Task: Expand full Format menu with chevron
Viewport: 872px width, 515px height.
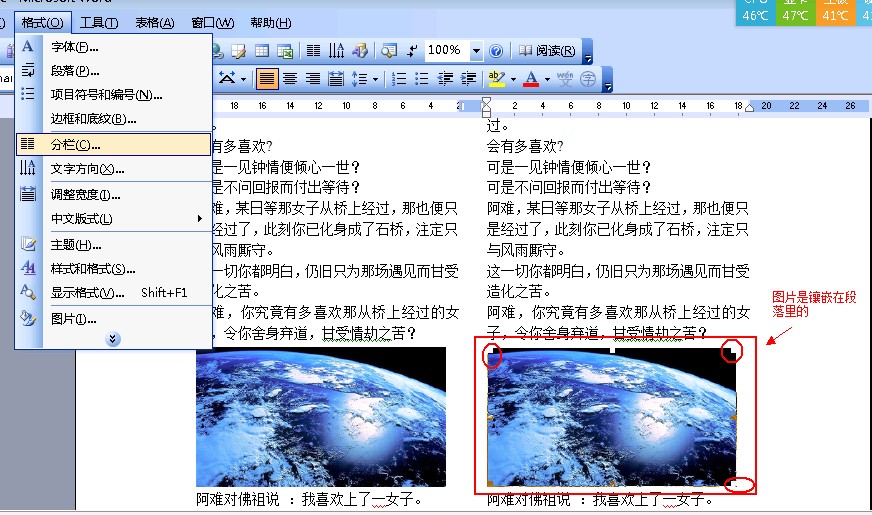Action: tap(113, 339)
